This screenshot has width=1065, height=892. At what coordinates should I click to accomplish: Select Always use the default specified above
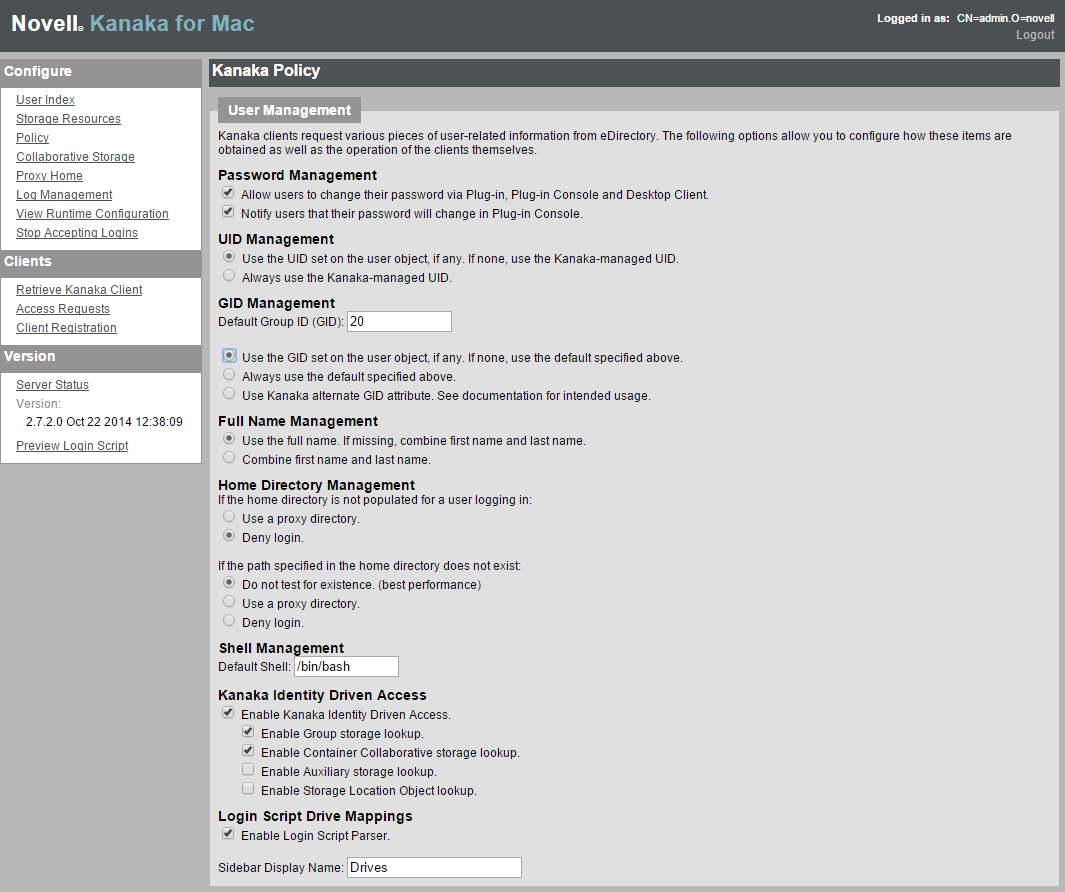[x=230, y=375]
